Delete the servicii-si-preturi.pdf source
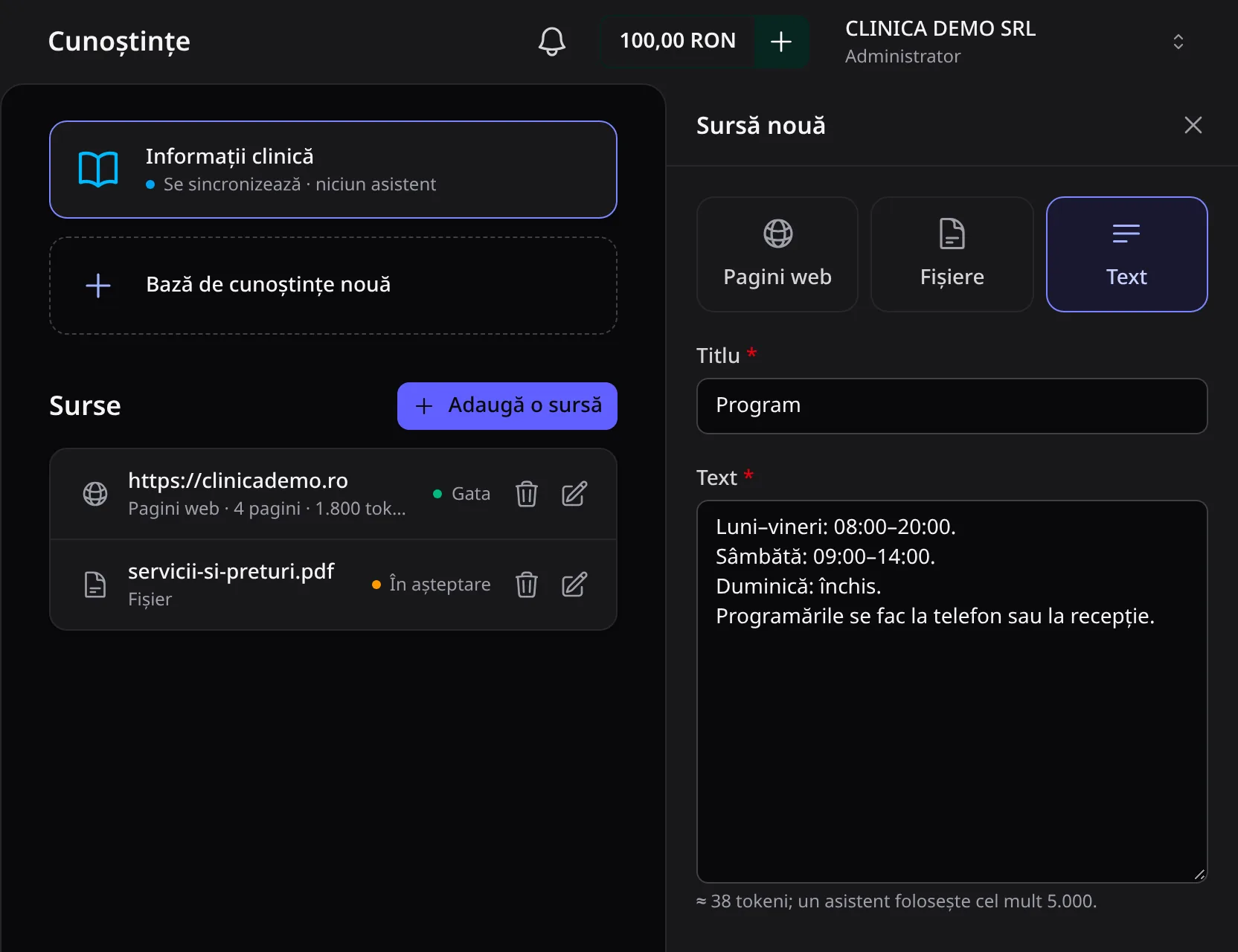Viewport: 1238px width, 952px height. 527,585
